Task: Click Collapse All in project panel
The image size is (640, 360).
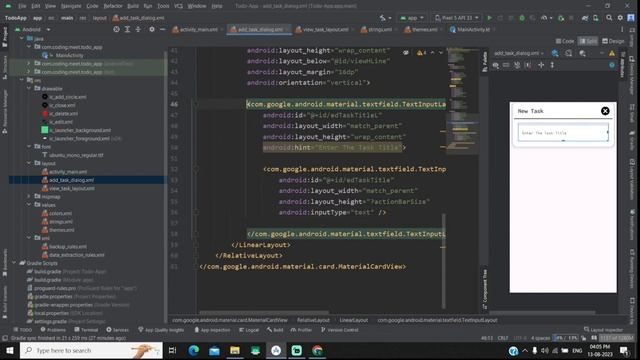Action: [x=138, y=29]
